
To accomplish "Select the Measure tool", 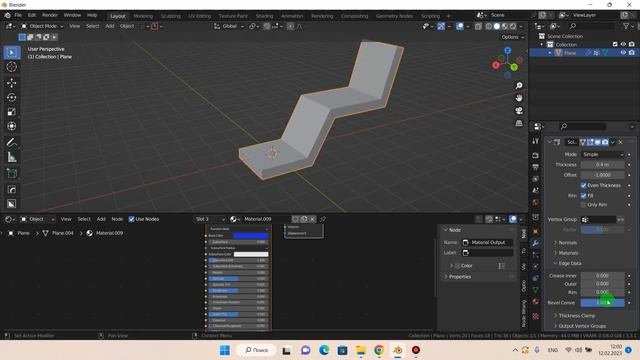I will [x=11, y=157].
